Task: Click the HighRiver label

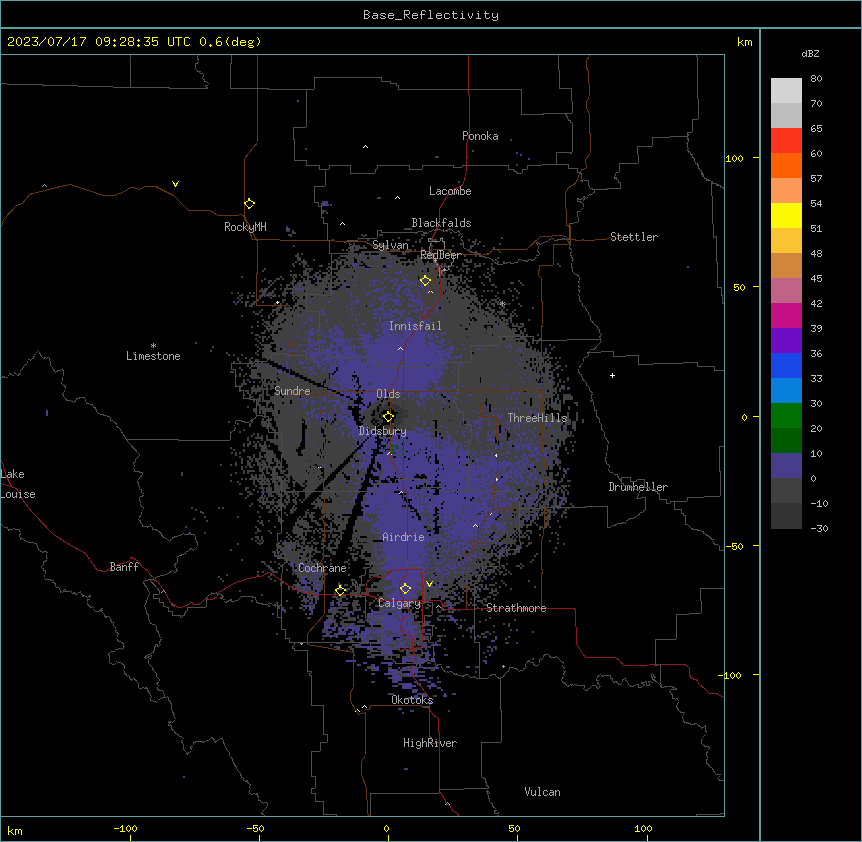Action: tap(430, 743)
